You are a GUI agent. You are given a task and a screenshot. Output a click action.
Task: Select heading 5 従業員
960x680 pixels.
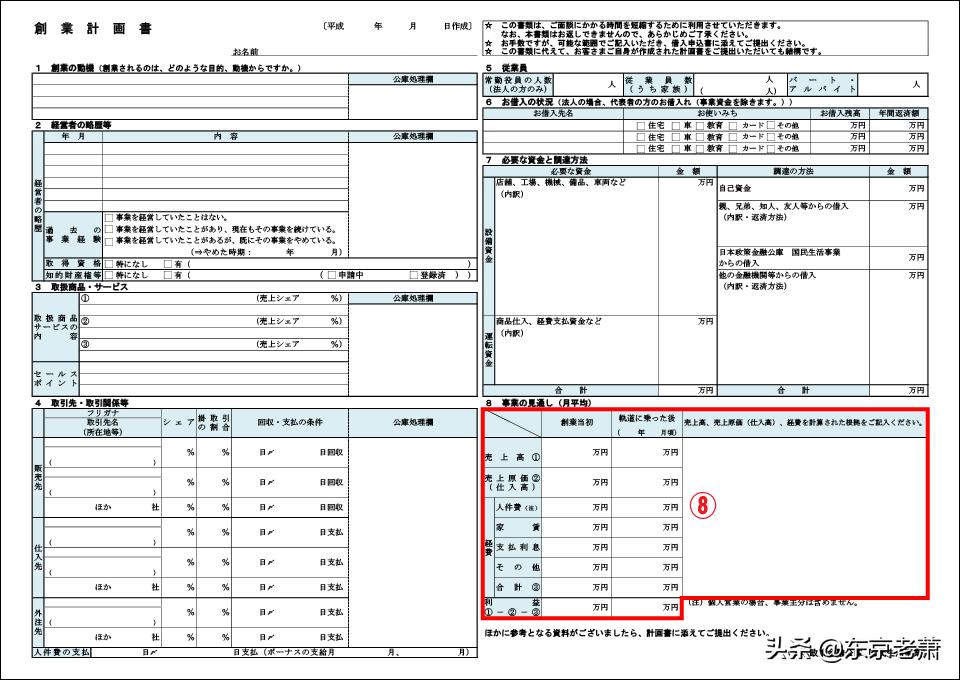pos(506,68)
